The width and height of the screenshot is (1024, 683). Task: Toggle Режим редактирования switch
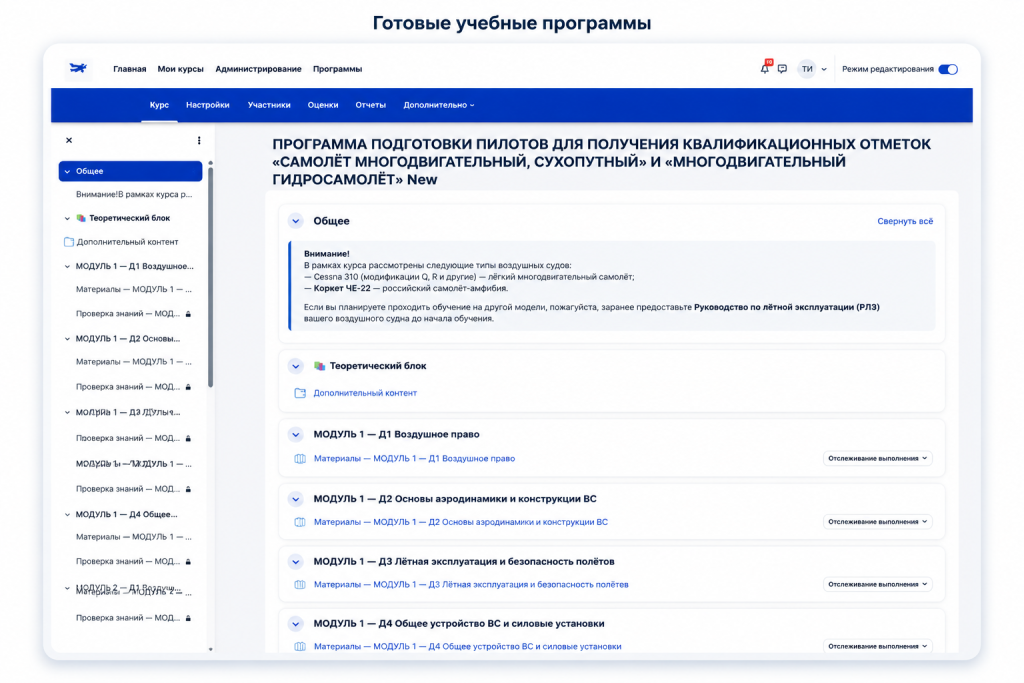coord(948,69)
